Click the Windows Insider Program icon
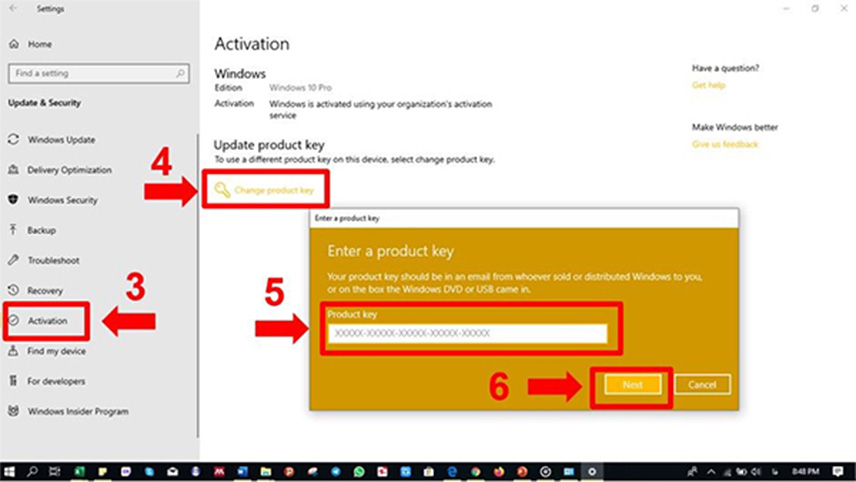This screenshot has height=482, width=856. point(14,410)
